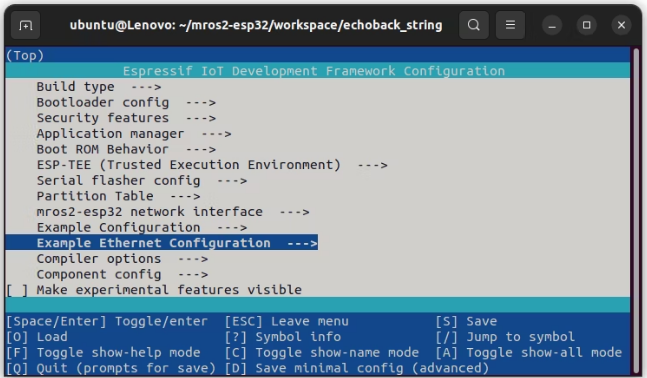Open the Boot ROM Behavior submenu
The height and width of the screenshot is (378, 647).
tap(126, 149)
